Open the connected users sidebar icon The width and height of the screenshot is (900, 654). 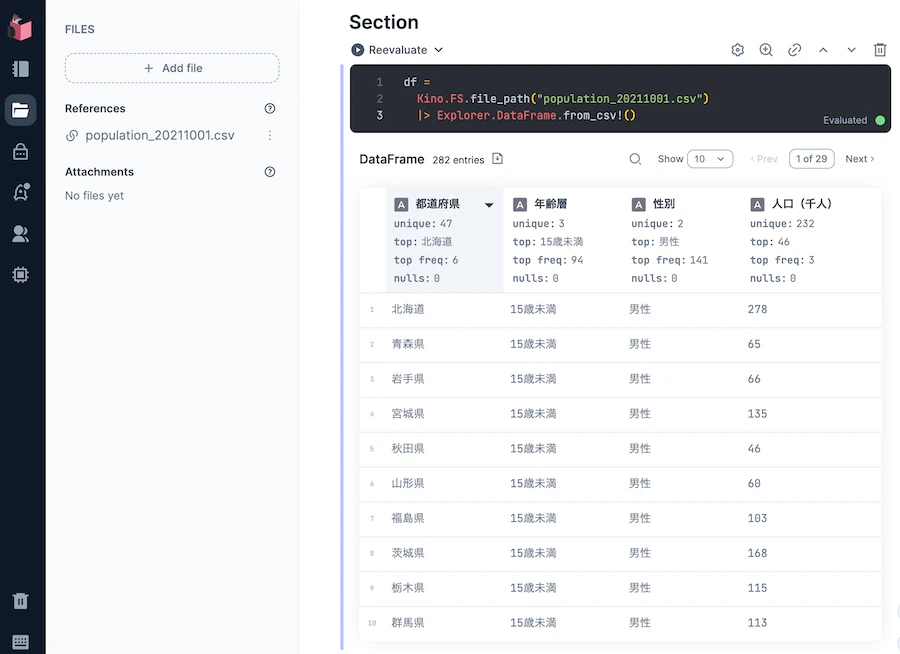pos(21,234)
